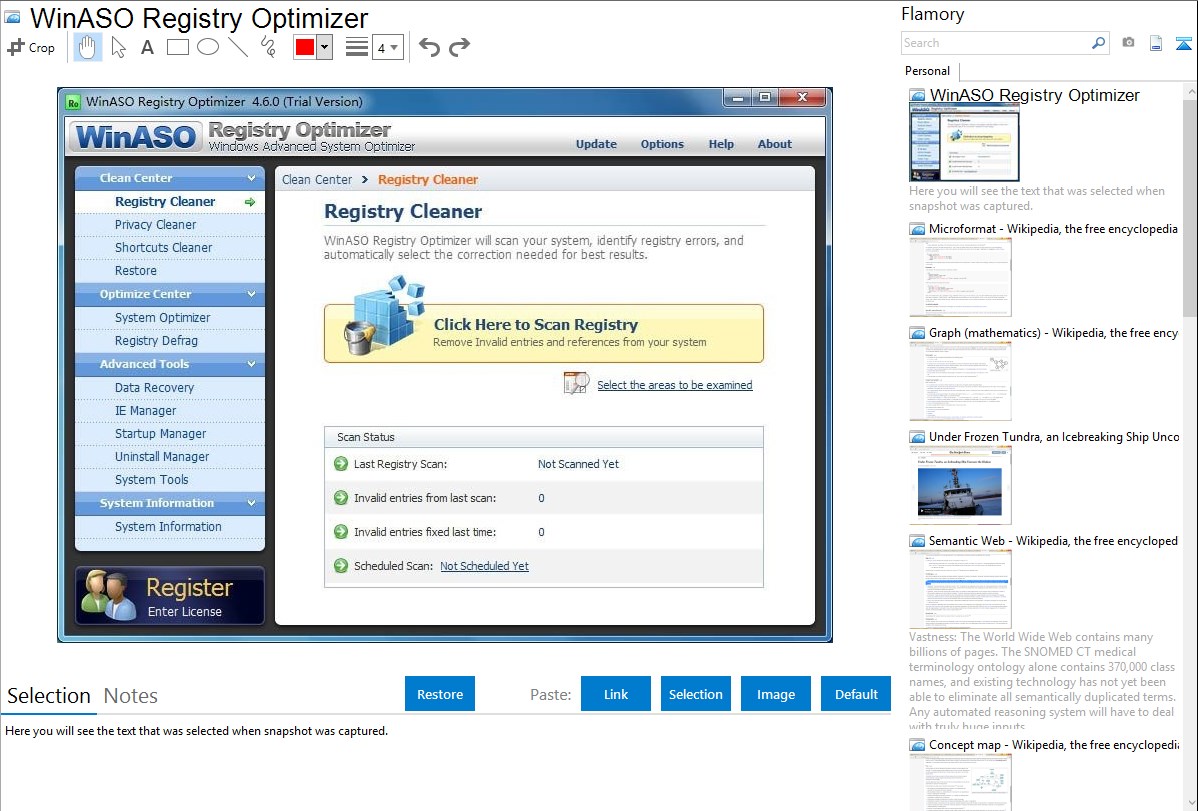The image size is (1198, 811).
Task: Paste as Image
Action: (x=775, y=694)
